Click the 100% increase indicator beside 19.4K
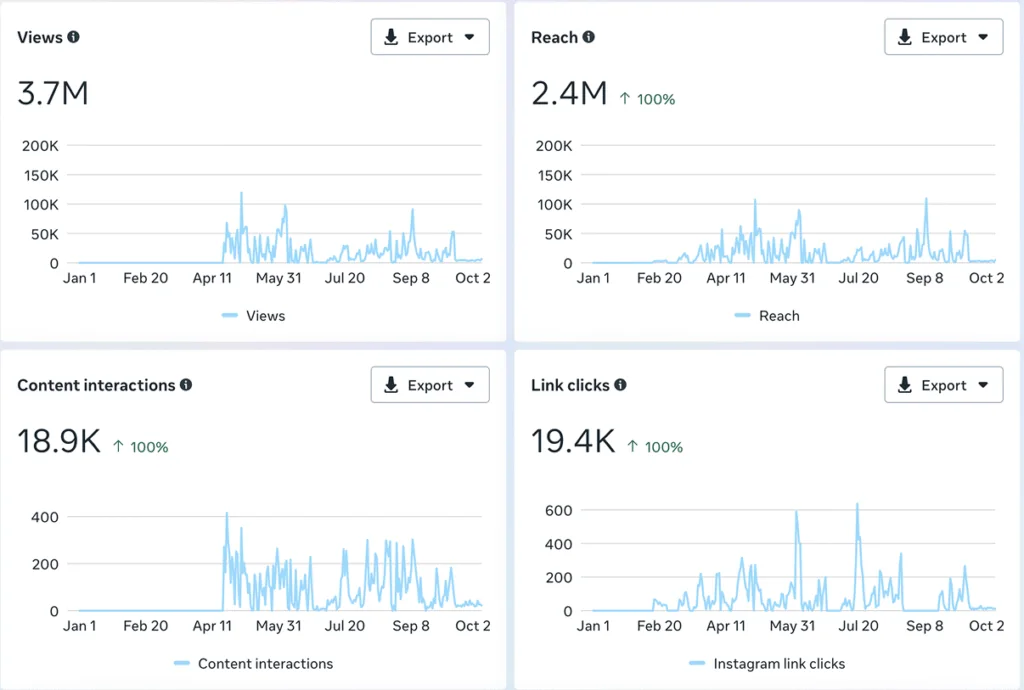The height and width of the screenshot is (690, 1024). (655, 447)
